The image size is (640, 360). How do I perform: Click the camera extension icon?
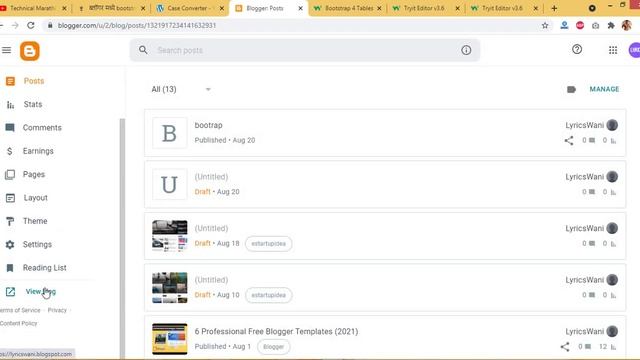[596, 25]
